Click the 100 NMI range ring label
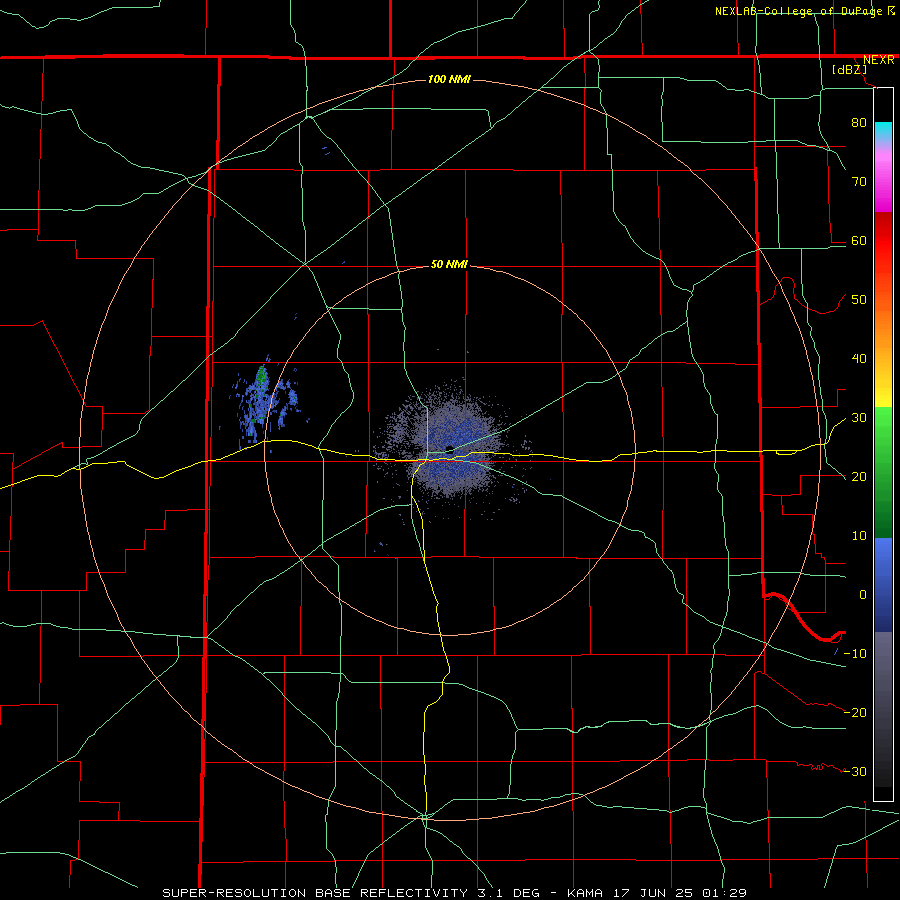The width and height of the screenshot is (900, 900). (449, 79)
